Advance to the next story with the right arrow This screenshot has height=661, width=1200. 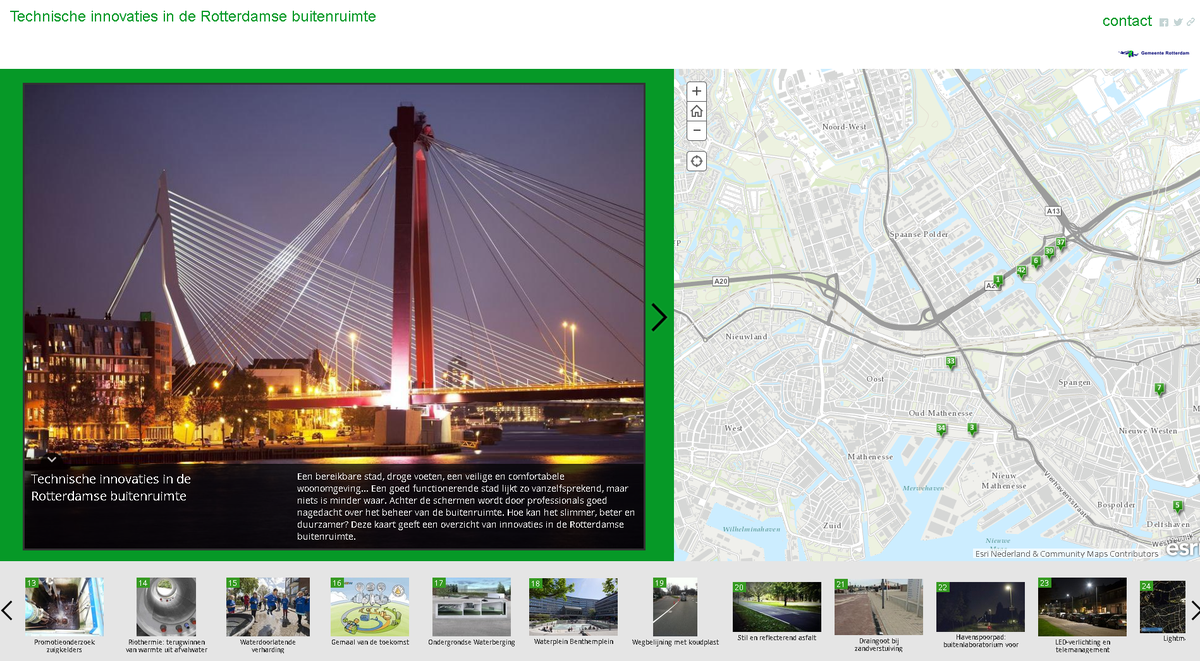pyautogui.click(x=659, y=316)
